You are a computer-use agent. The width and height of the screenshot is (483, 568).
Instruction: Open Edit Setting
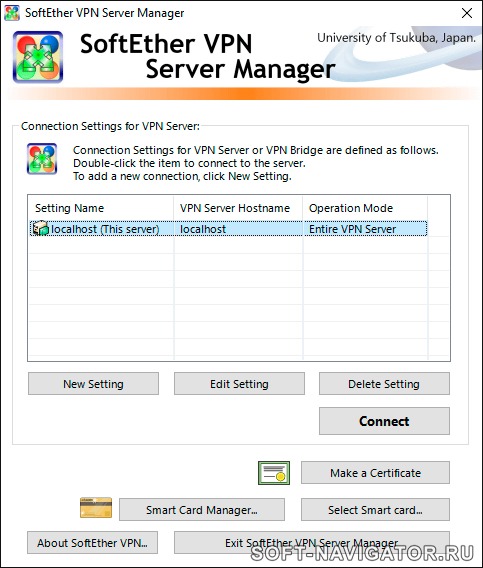(x=239, y=384)
